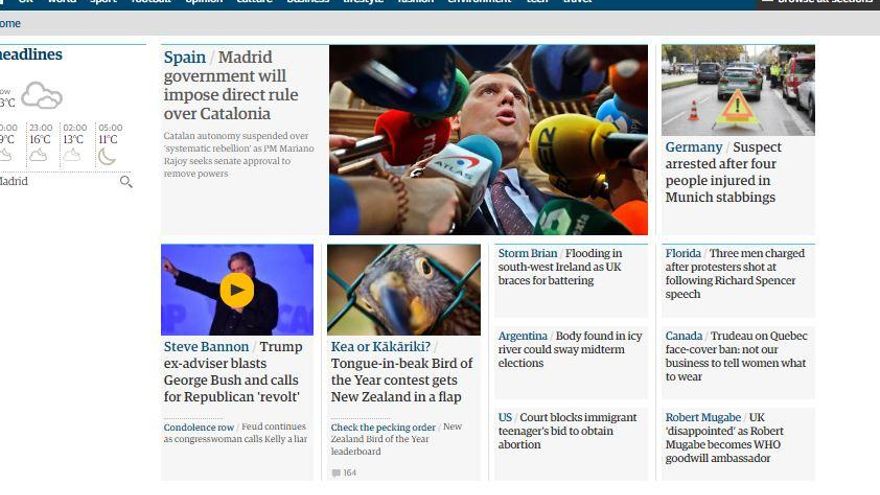Play the Steve Bannon video

click(237, 290)
